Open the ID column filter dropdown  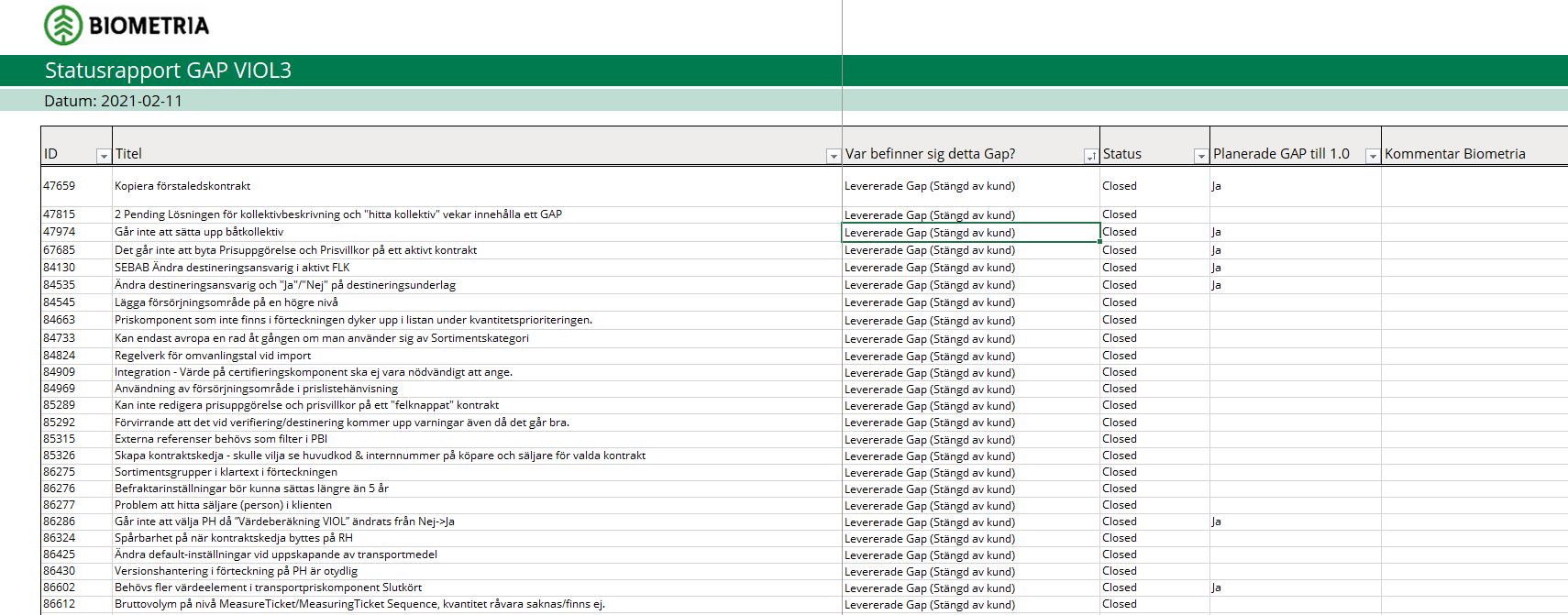pyautogui.click(x=104, y=156)
